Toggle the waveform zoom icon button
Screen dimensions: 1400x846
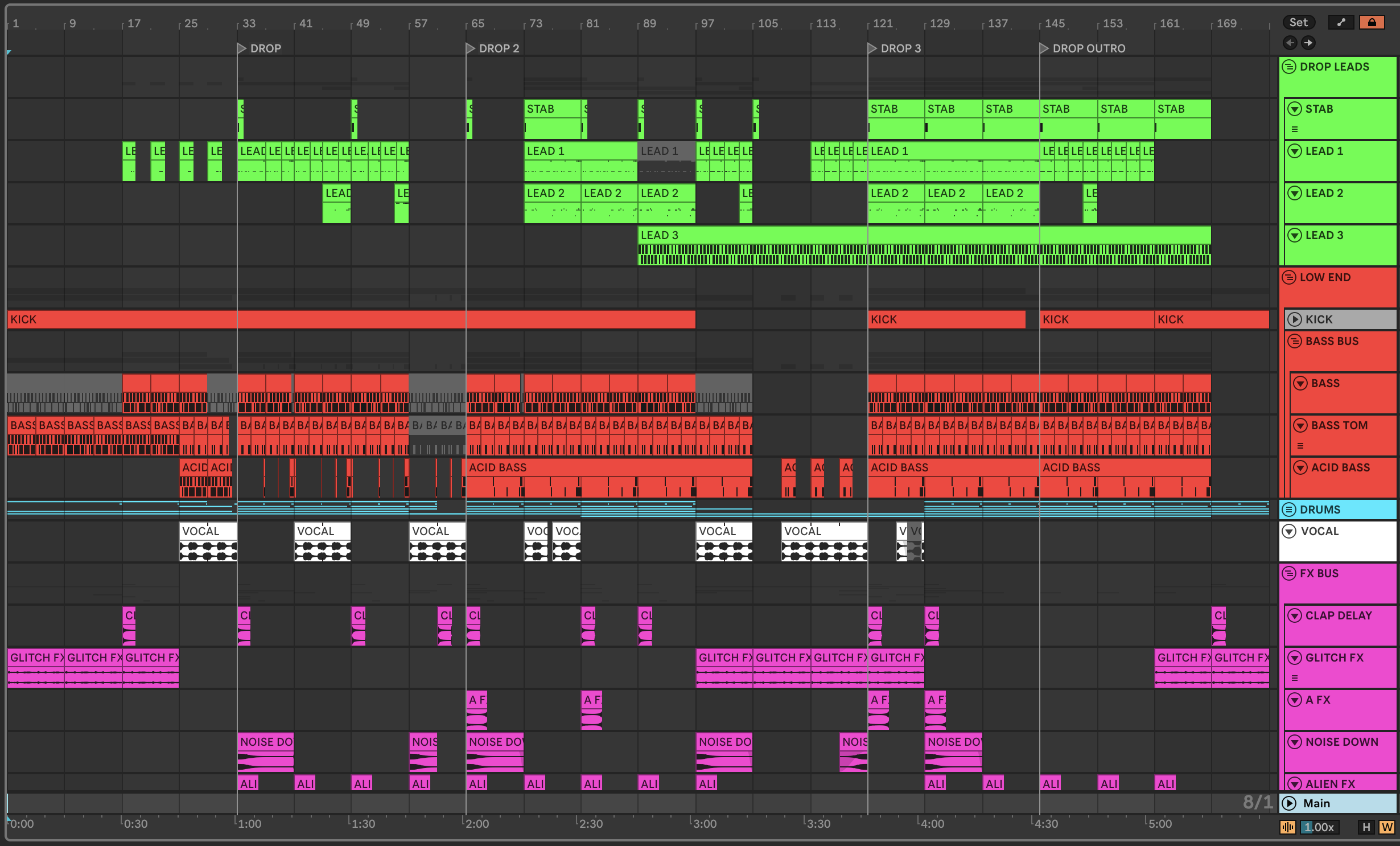(1287, 827)
